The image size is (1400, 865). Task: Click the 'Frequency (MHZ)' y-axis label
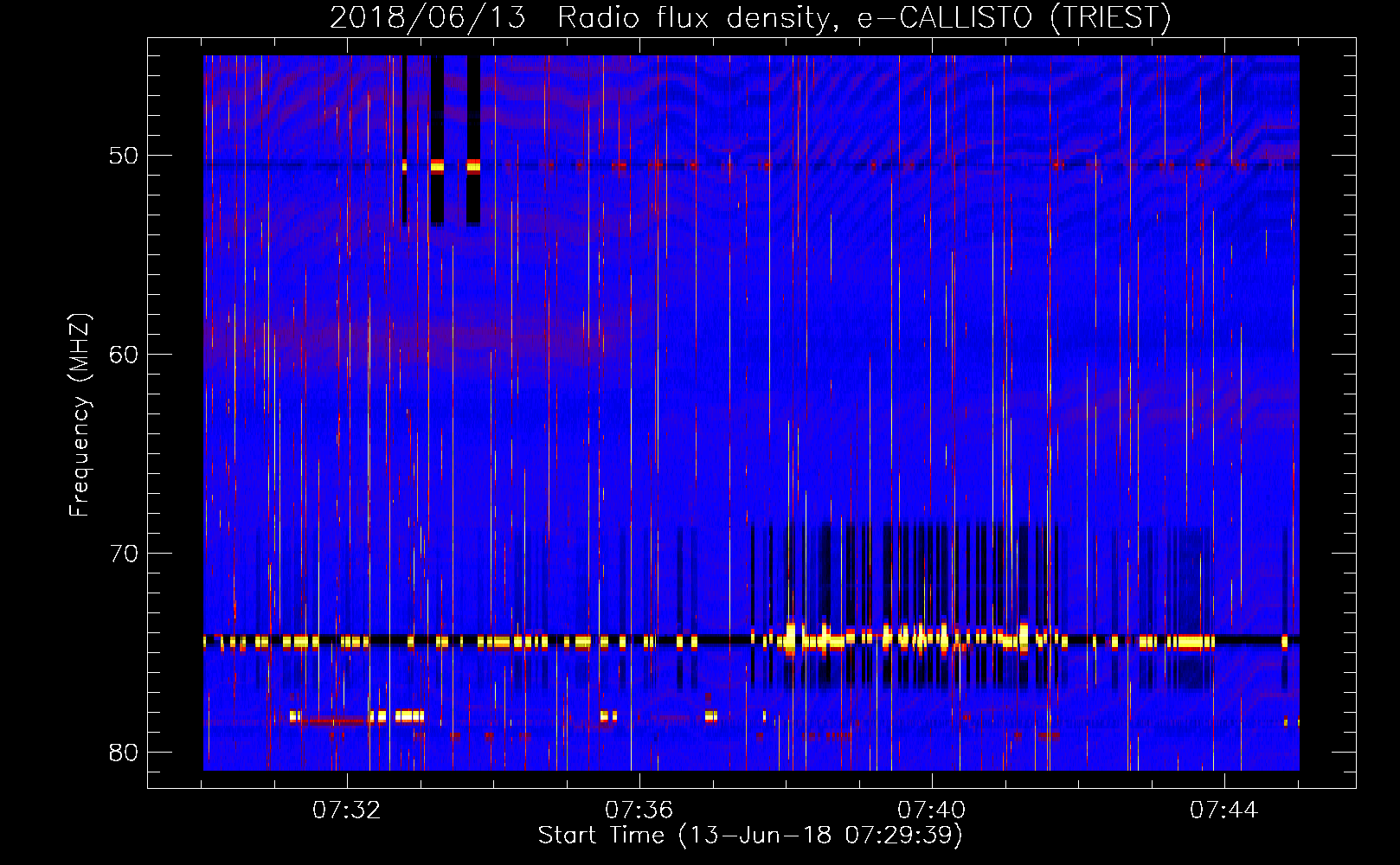(x=80, y=415)
